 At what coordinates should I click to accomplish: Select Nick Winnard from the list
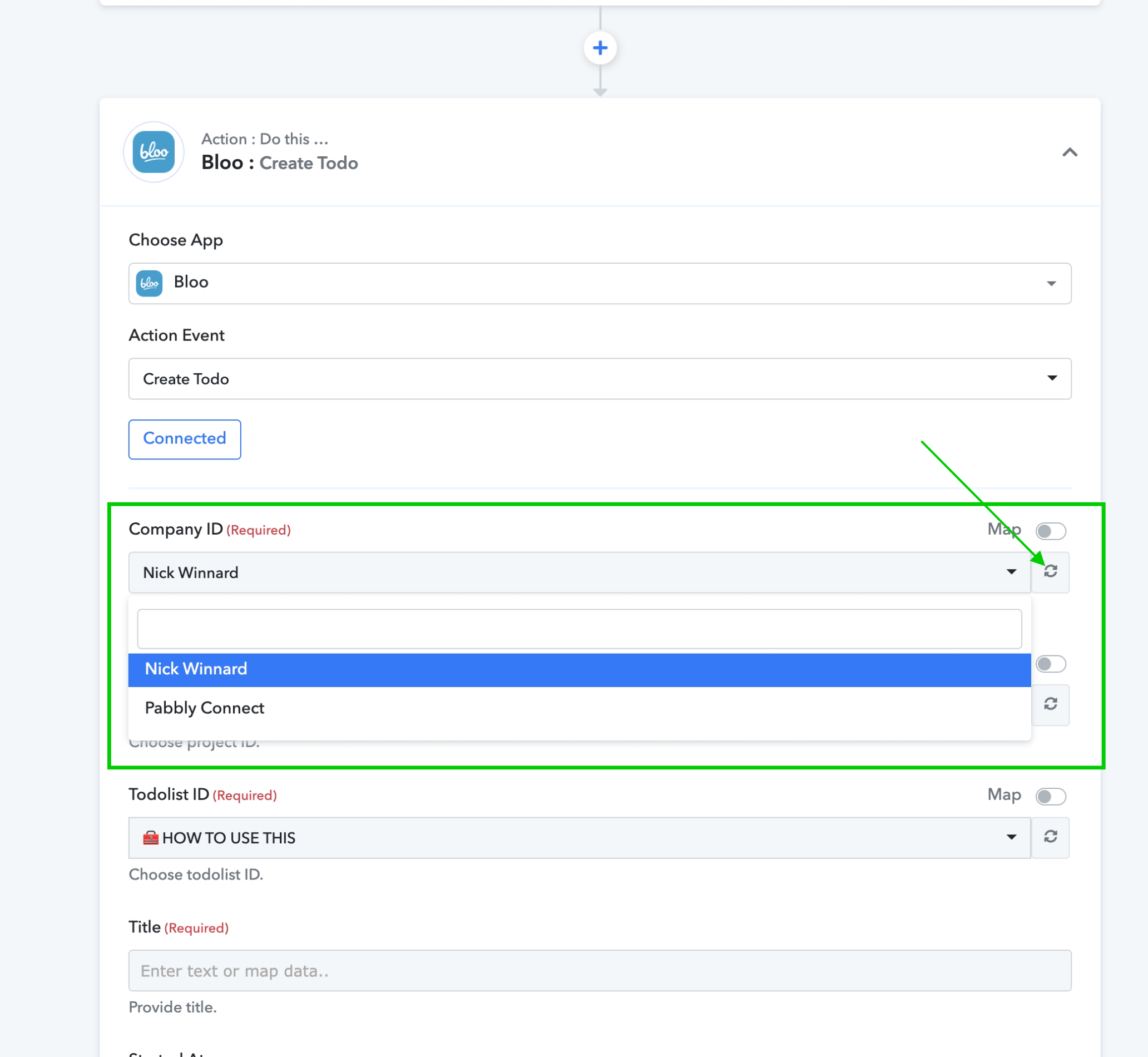[x=578, y=669]
